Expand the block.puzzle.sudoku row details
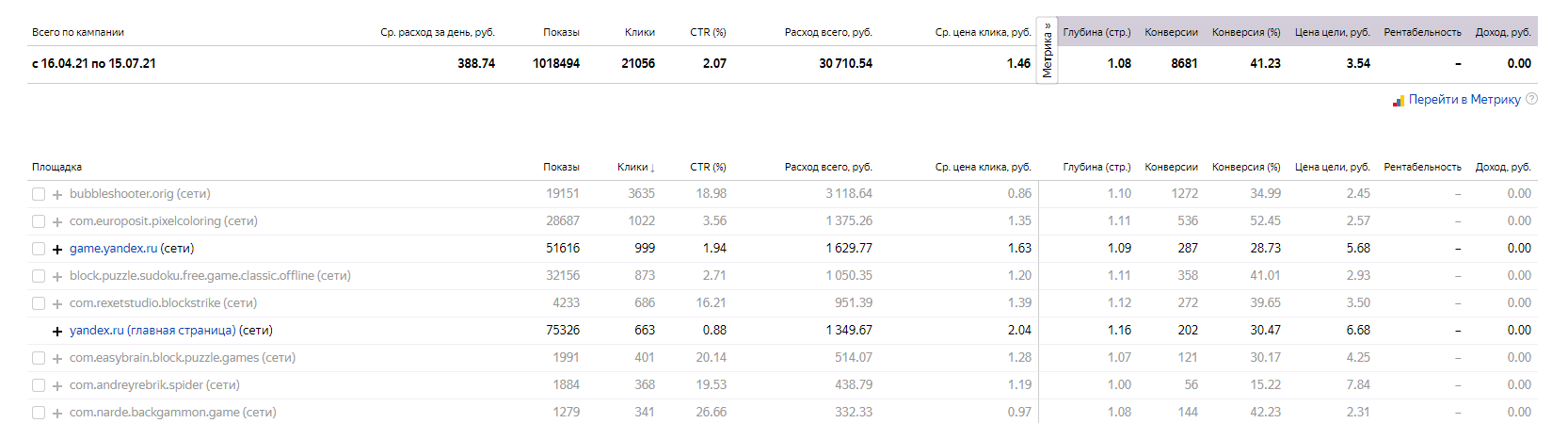 pyautogui.click(x=57, y=277)
